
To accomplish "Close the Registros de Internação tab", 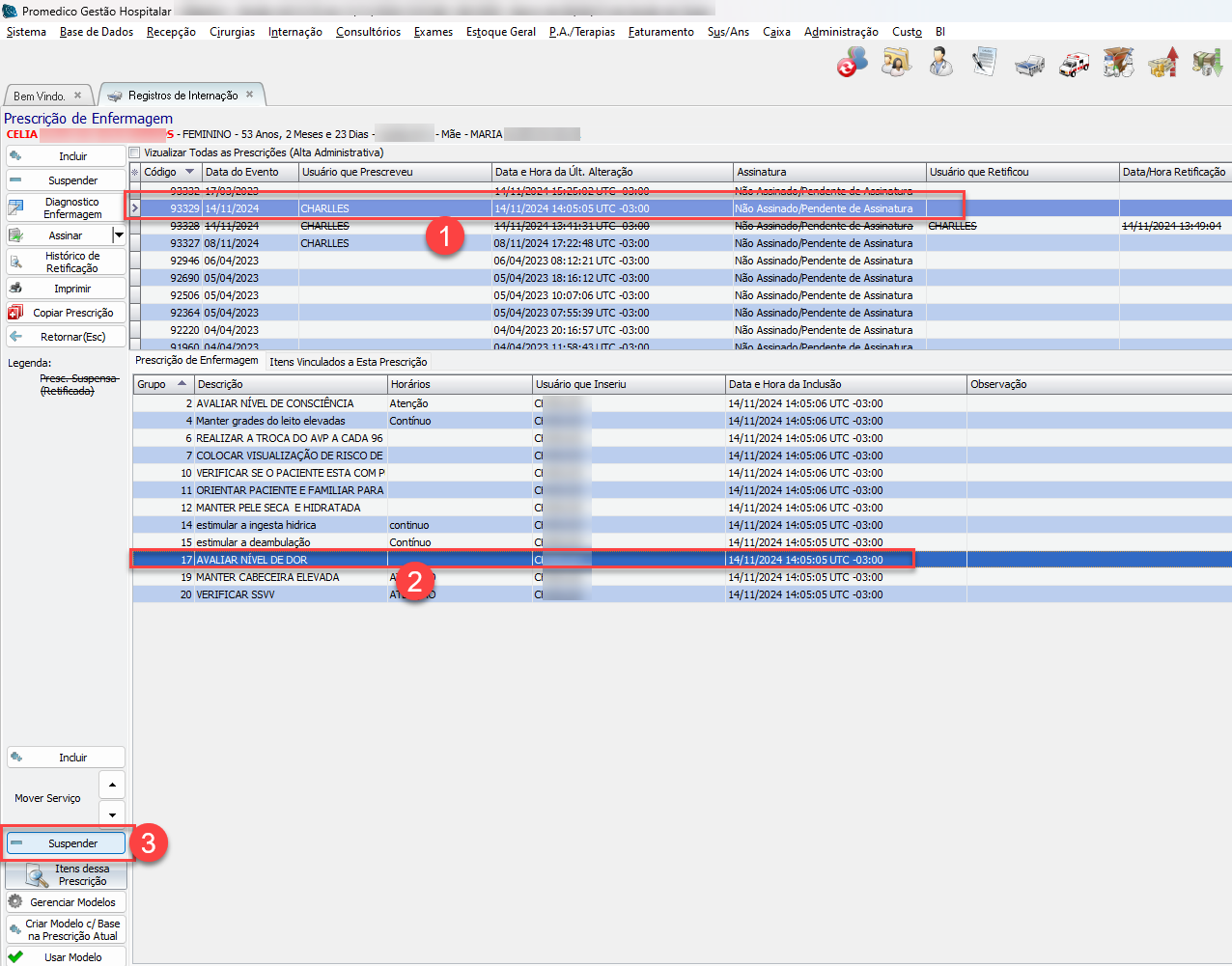I will tap(249, 95).
